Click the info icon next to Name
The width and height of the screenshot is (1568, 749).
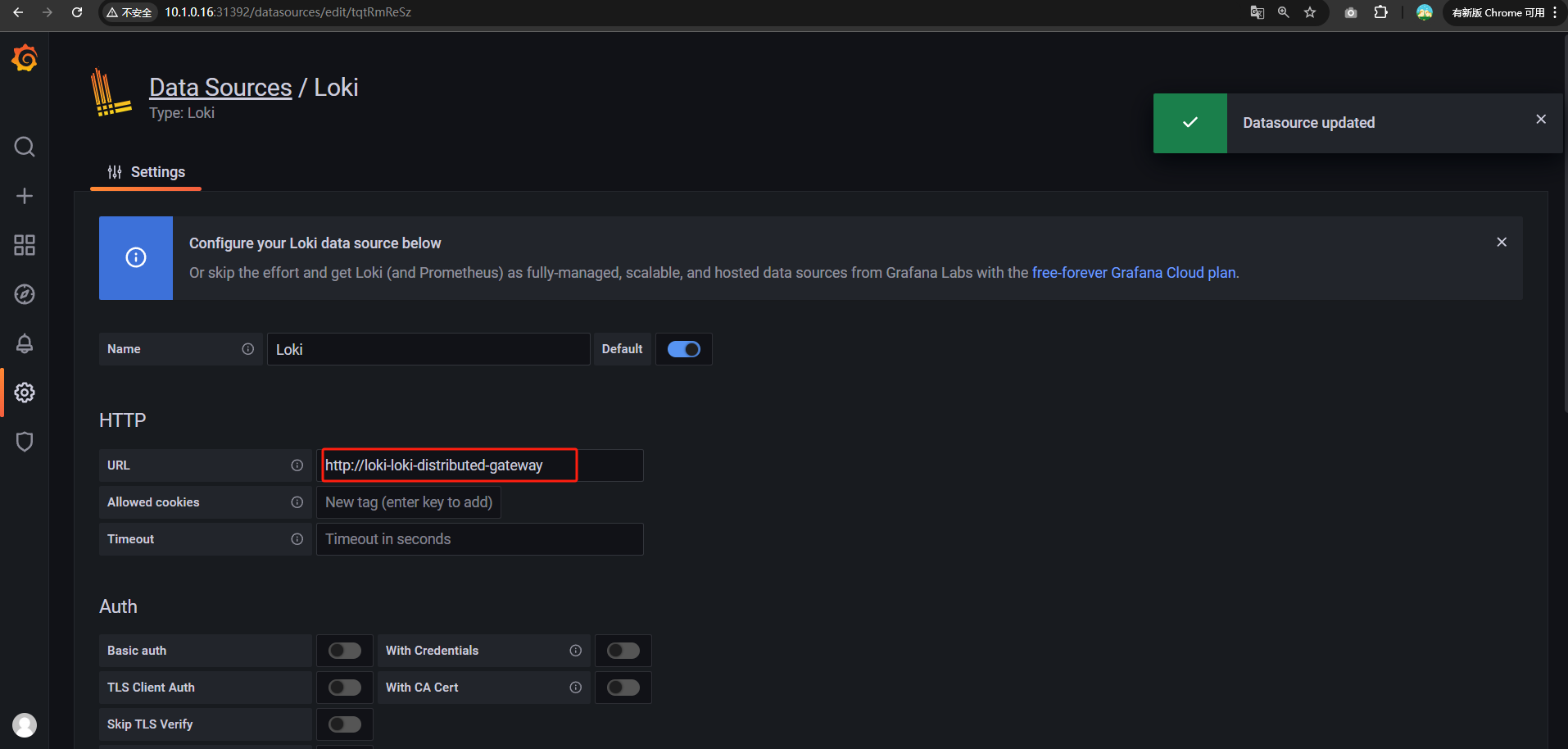[x=247, y=349]
